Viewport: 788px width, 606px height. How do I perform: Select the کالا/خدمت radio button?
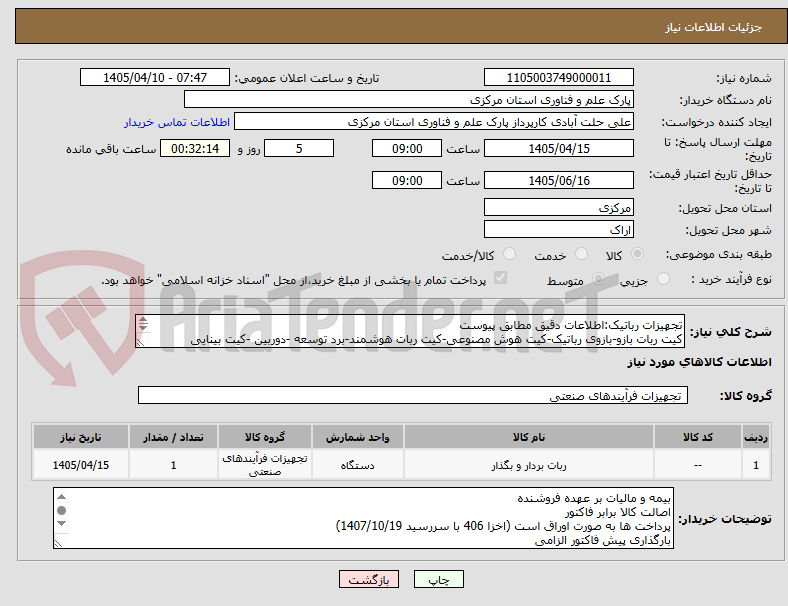[510, 254]
